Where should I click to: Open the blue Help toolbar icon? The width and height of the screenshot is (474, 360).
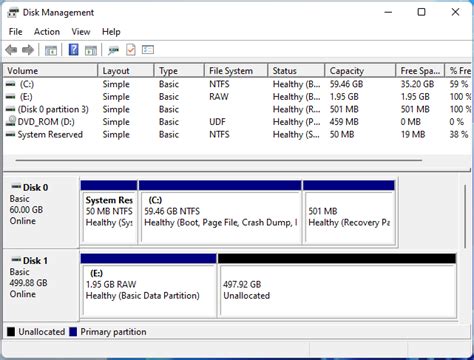tap(73, 50)
